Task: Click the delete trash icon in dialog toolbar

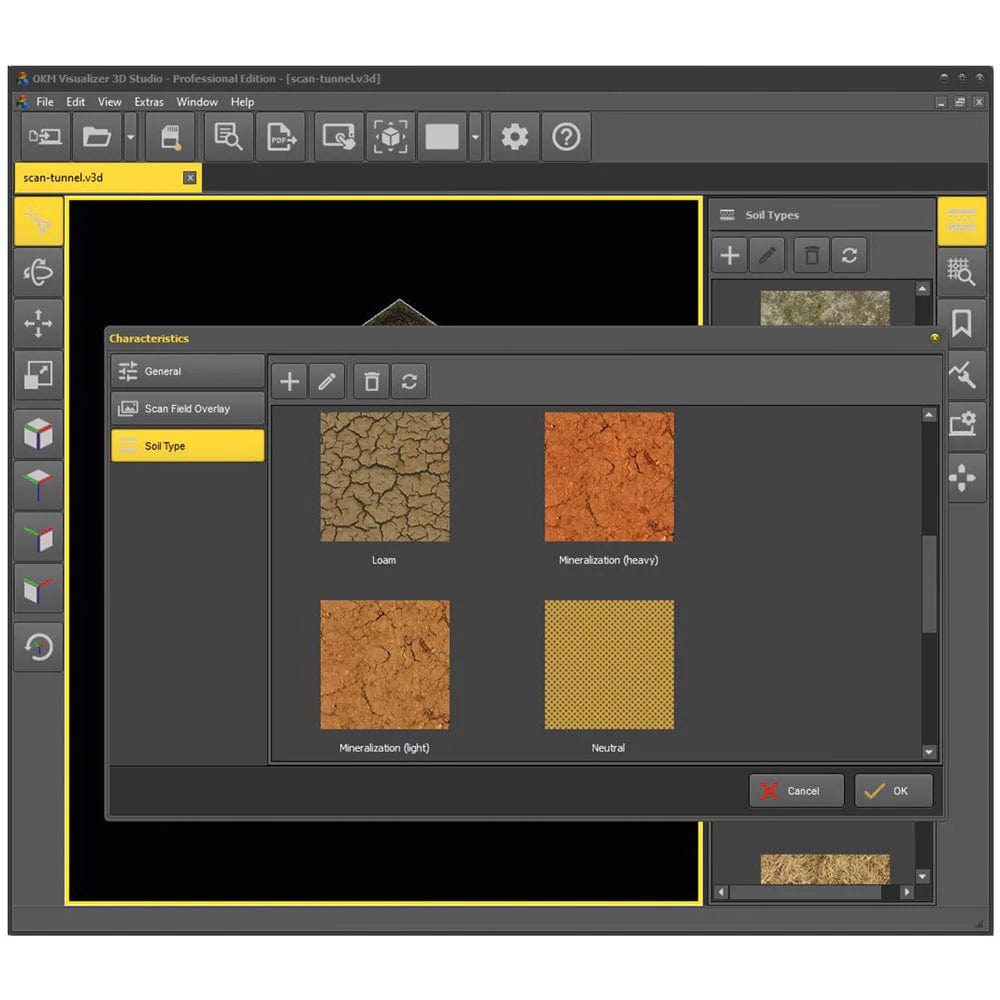Action: 371,381
